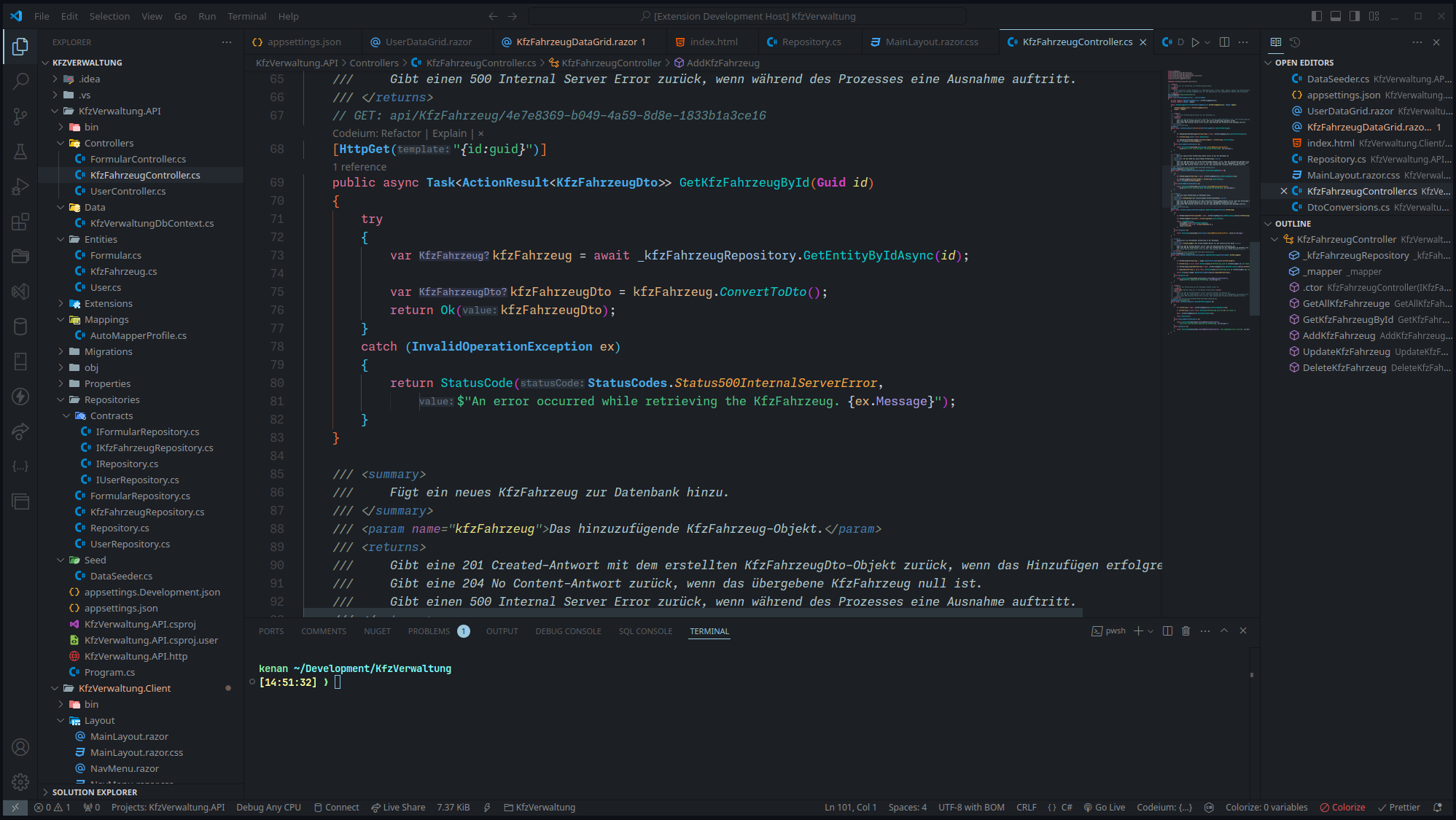Switch to the PROBLEMS panel tab

pos(438,631)
